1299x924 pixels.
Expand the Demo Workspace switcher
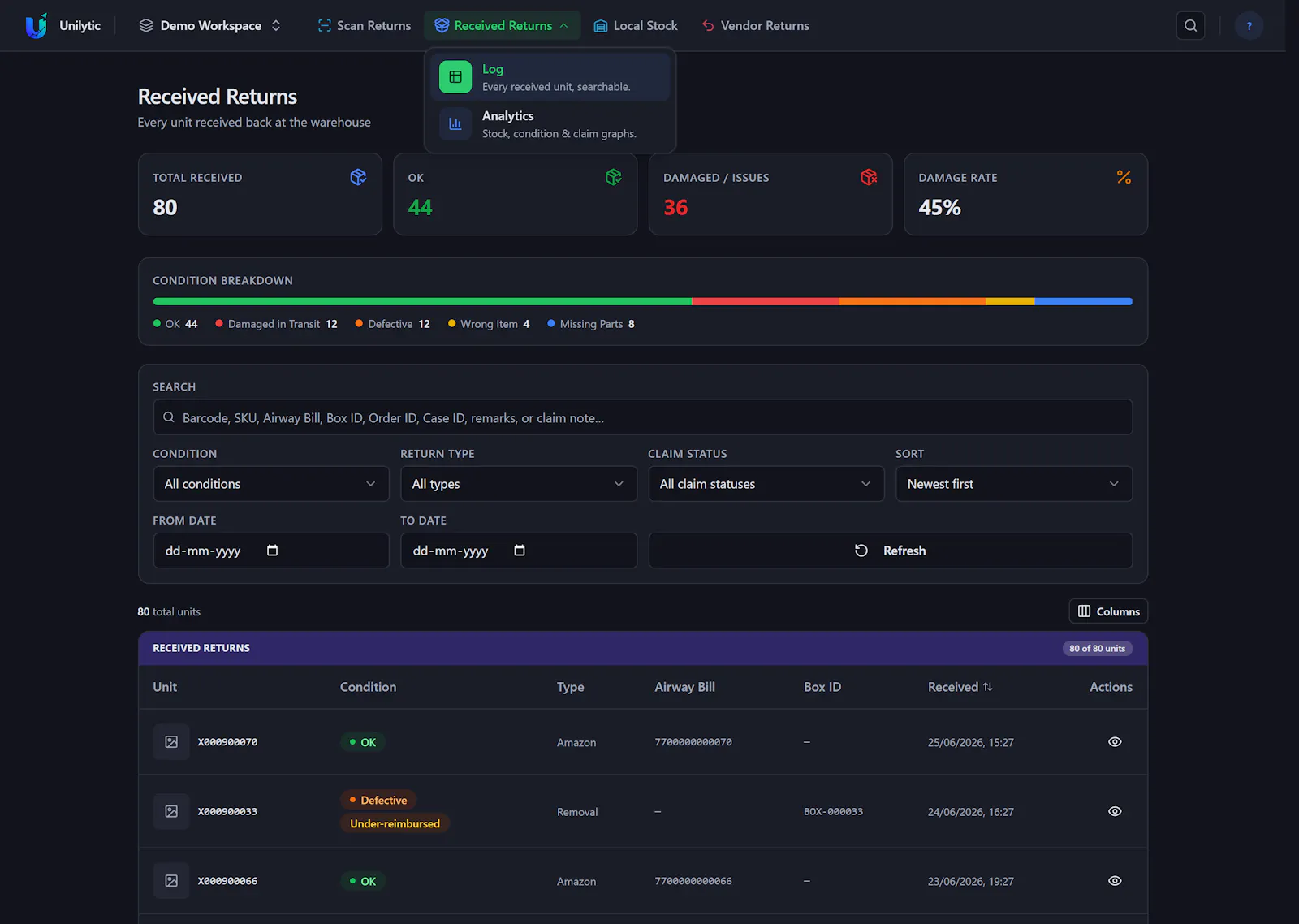point(209,25)
